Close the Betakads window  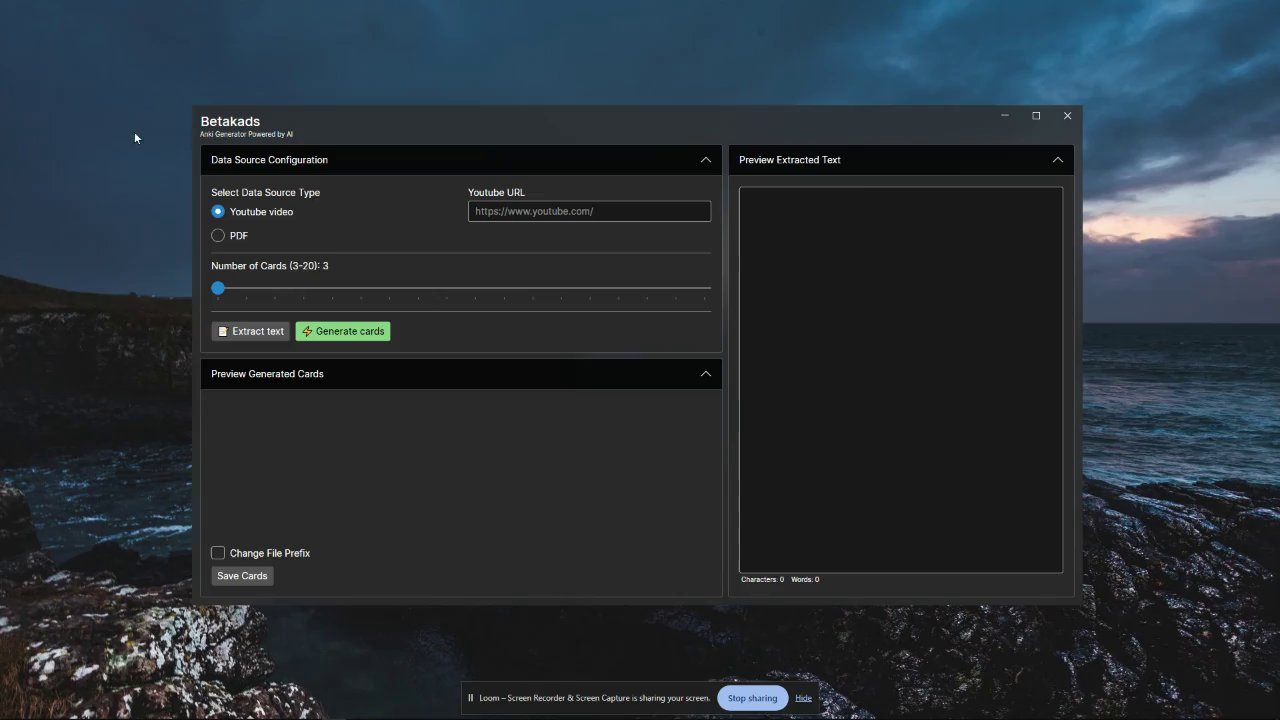pos(1067,116)
